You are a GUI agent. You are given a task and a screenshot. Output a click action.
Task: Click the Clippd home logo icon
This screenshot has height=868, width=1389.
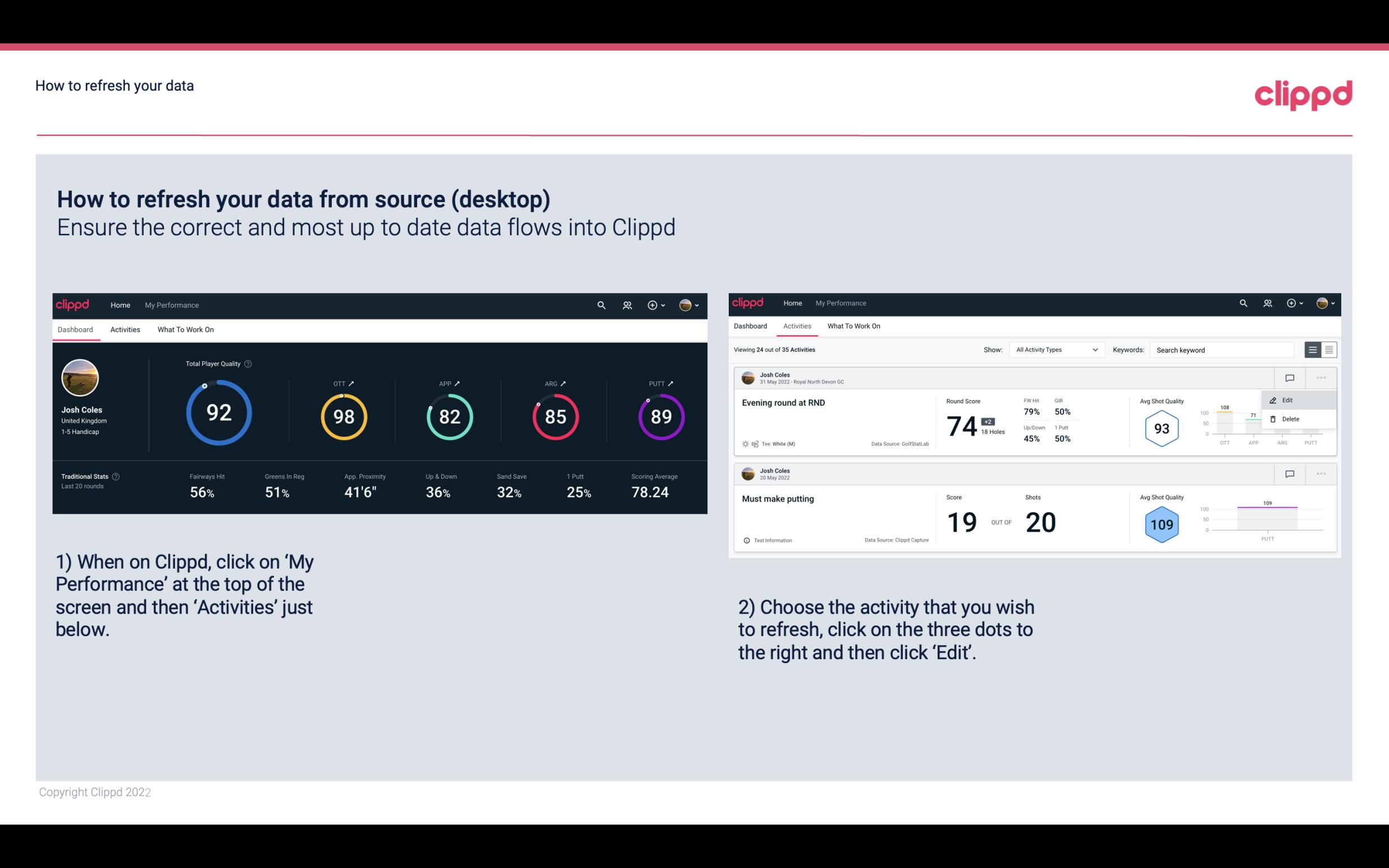(73, 304)
